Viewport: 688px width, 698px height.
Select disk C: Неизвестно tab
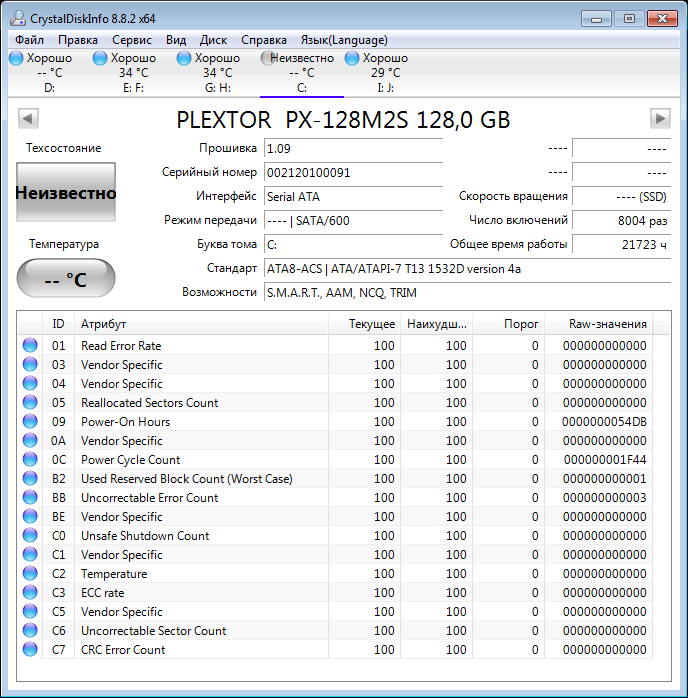point(301,73)
